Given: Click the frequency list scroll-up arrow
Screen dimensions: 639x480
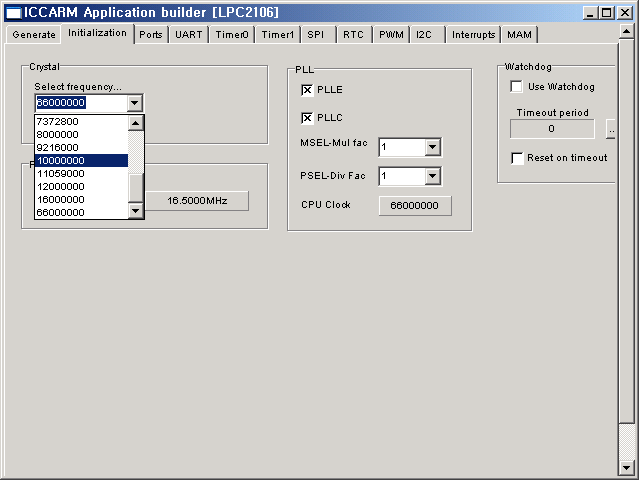Looking at the screenshot, I should (135, 123).
